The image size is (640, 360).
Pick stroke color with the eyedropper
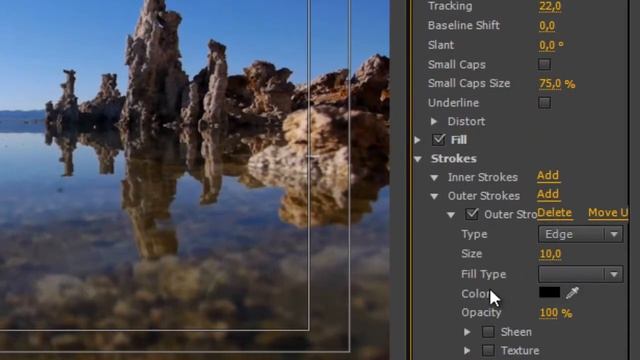pos(572,292)
